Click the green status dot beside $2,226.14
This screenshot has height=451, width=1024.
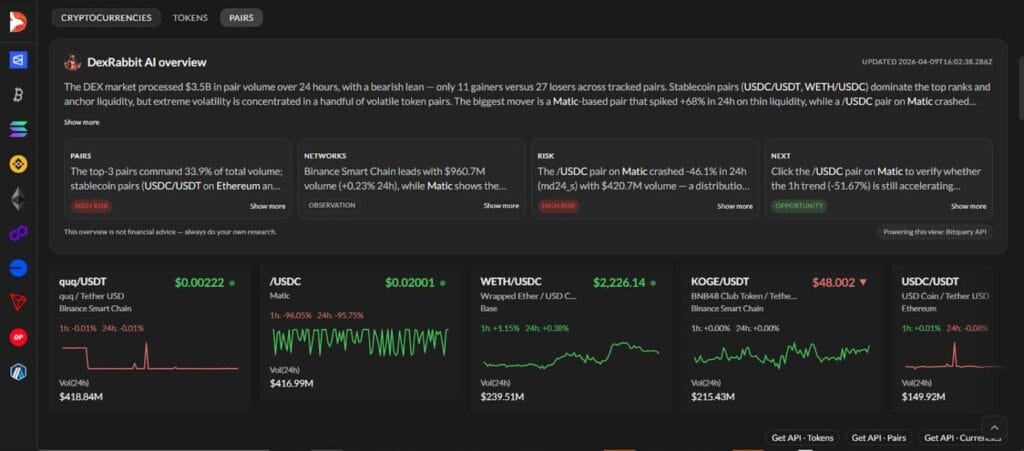pyautogui.click(x=653, y=283)
